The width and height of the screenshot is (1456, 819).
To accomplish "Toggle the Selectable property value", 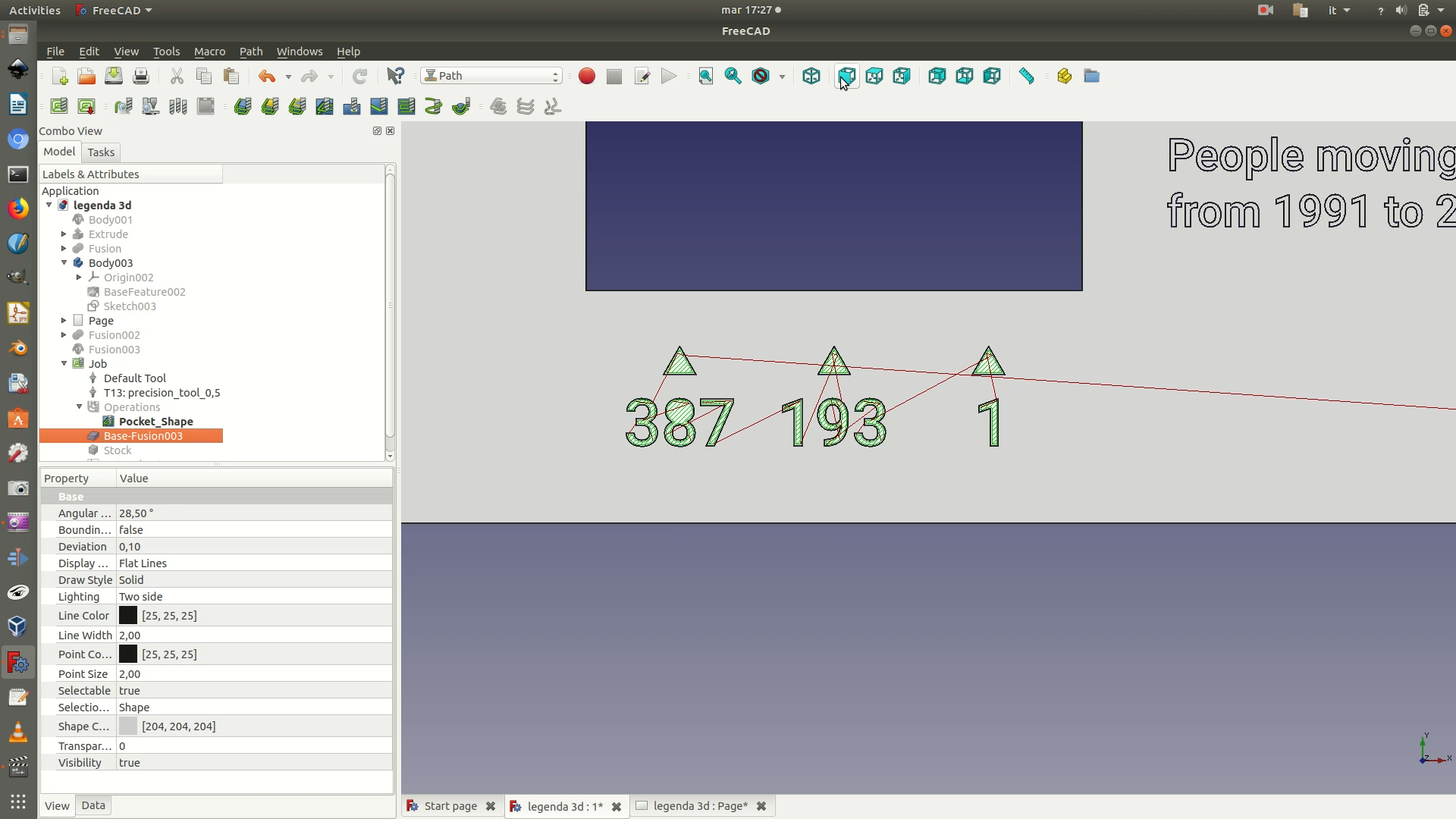I will (254, 691).
